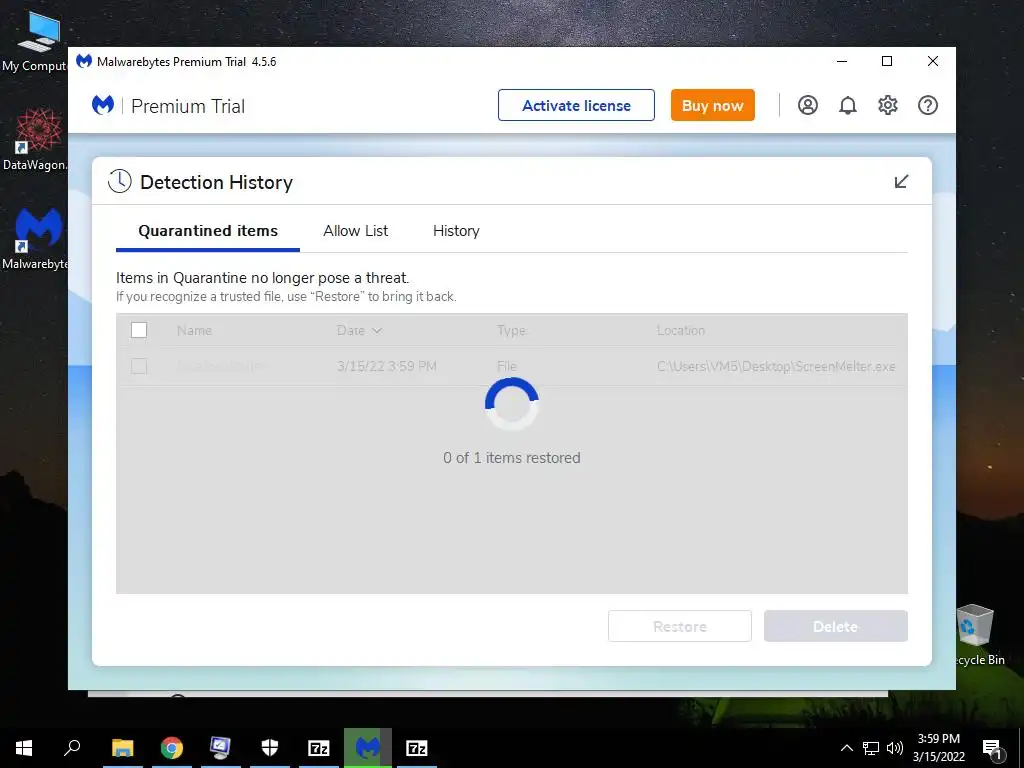Open the Windows Start menu
The width and height of the screenshot is (1024, 768).
tap(24, 748)
